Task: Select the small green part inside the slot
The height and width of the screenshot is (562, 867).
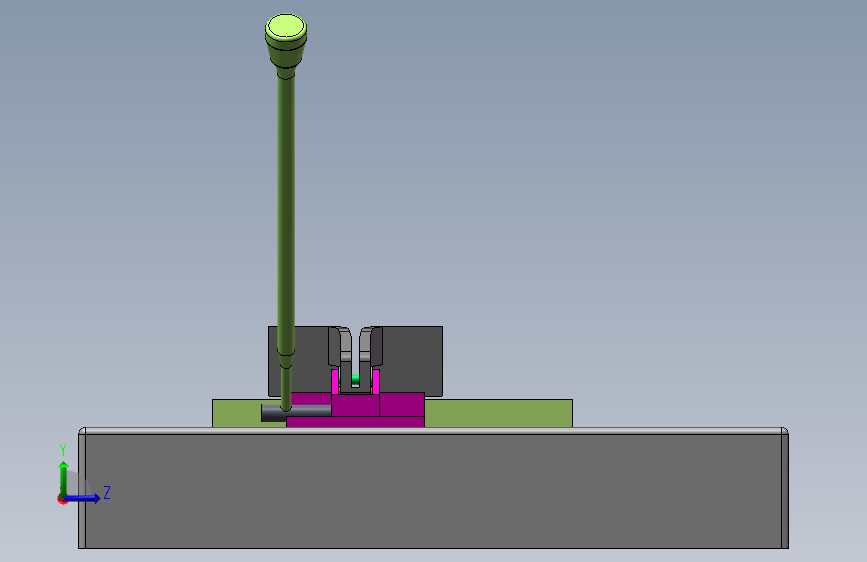Action: pyautogui.click(x=356, y=379)
